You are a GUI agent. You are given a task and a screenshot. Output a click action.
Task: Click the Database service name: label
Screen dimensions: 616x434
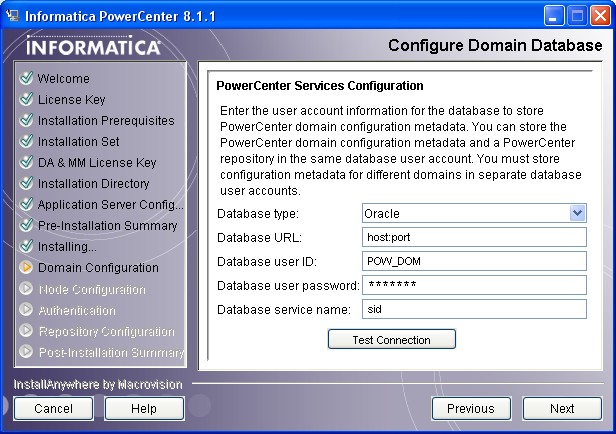tap(284, 309)
